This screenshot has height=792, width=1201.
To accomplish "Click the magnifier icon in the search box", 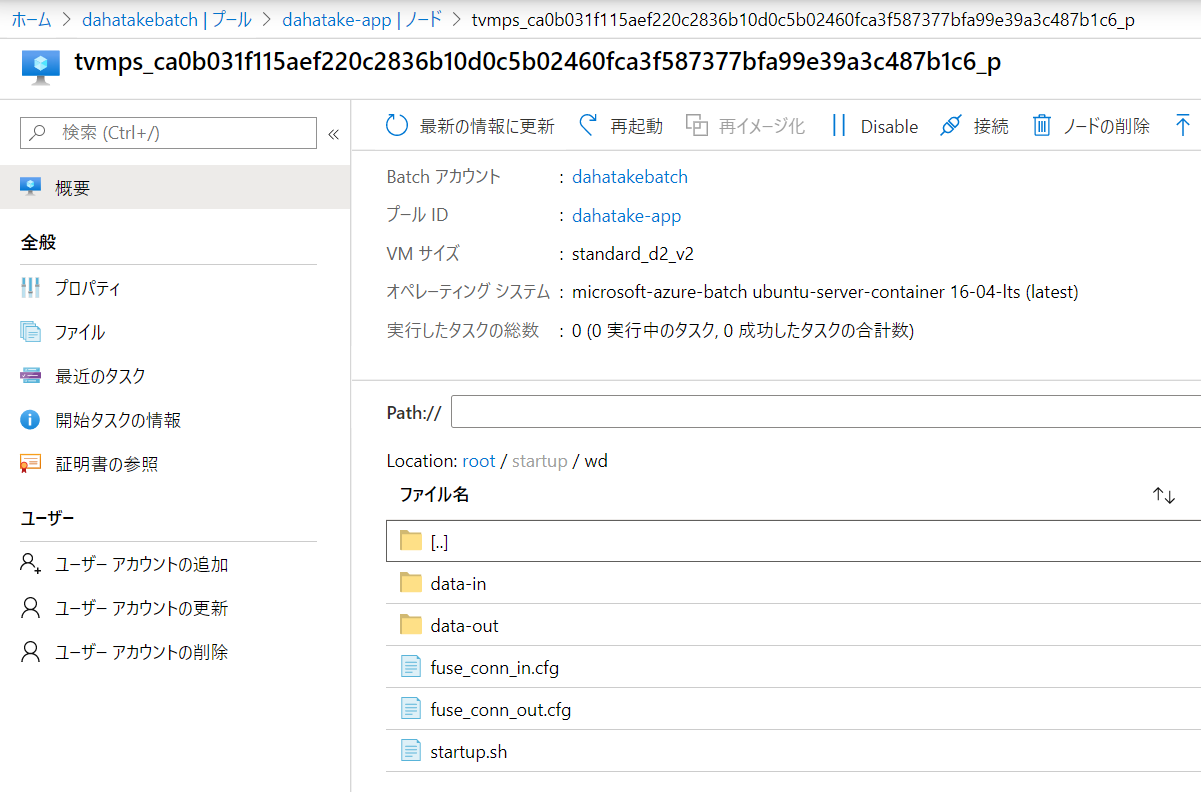I will pyautogui.click(x=39, y=132).
